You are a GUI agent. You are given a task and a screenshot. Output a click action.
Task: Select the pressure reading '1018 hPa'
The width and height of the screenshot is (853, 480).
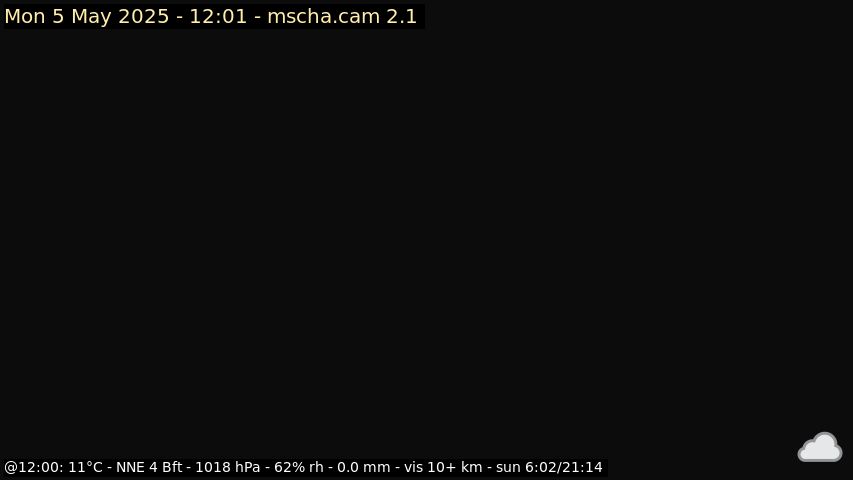point(227,467)
